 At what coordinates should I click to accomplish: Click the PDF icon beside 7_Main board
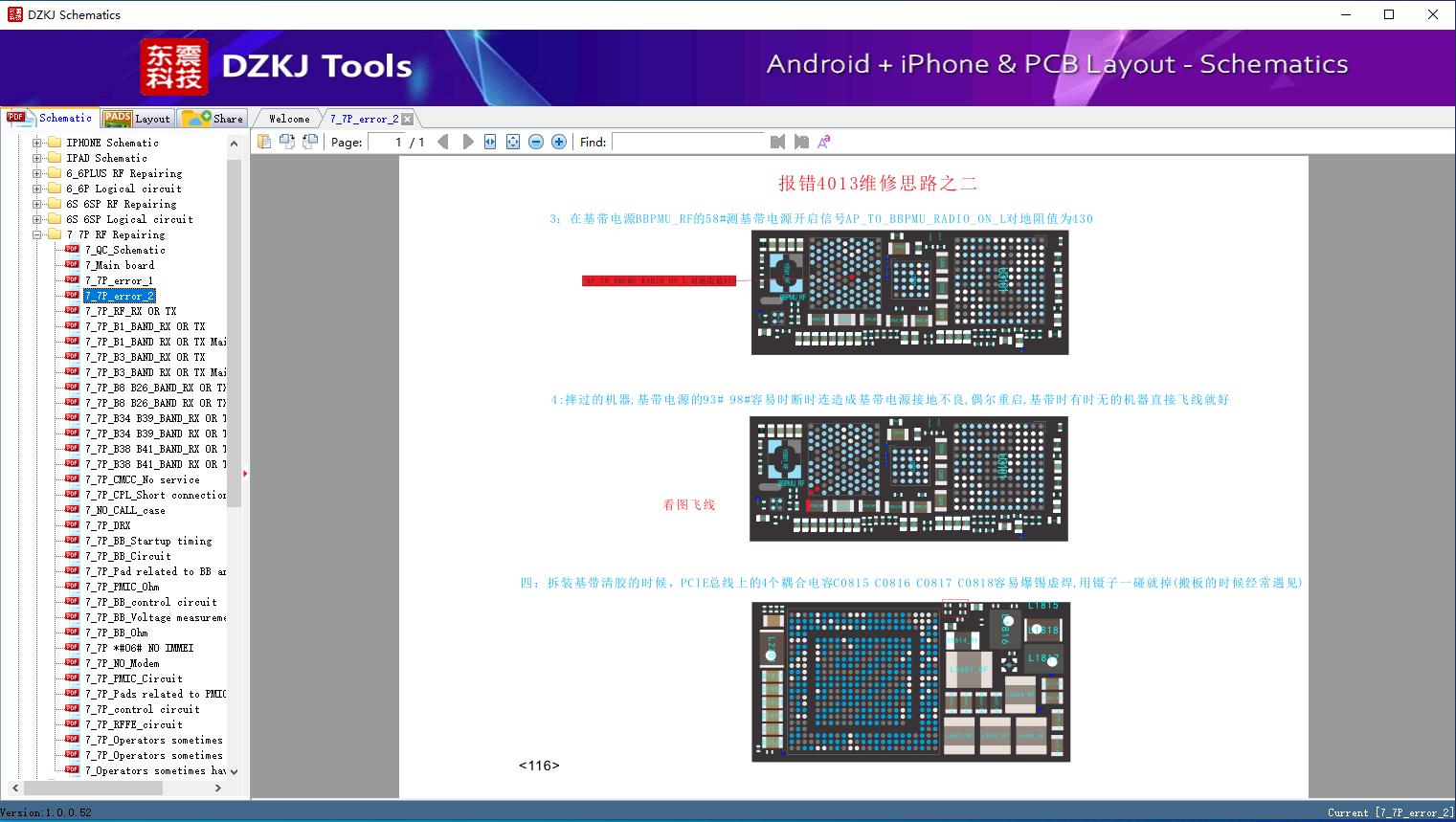(72, 265)
